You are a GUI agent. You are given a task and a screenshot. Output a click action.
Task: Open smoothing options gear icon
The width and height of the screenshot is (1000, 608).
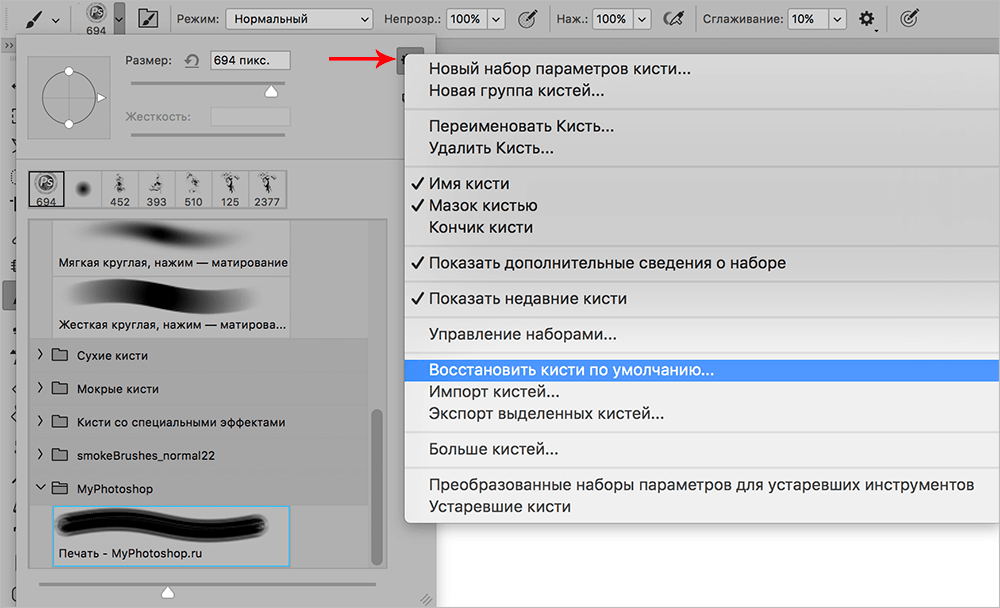tap(867, 19)
